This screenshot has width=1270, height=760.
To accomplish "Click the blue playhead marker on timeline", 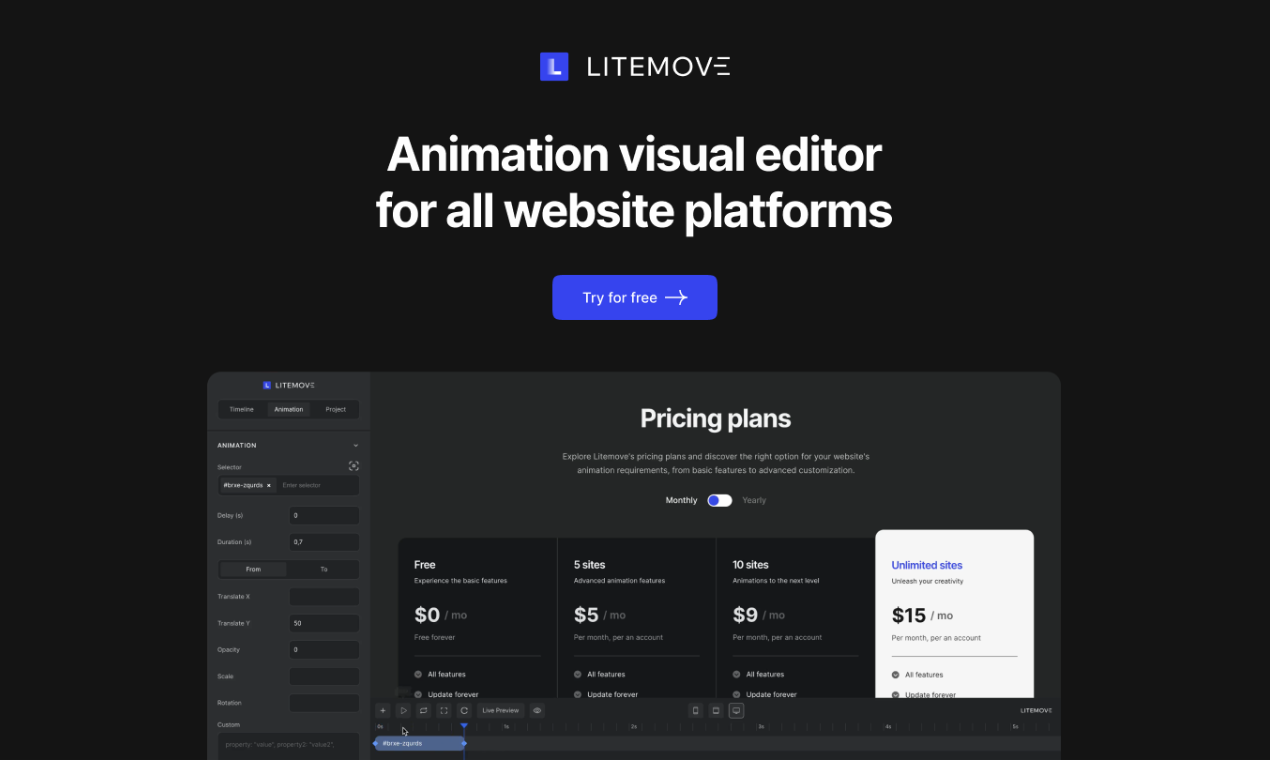I will click(x=464, y=726).
